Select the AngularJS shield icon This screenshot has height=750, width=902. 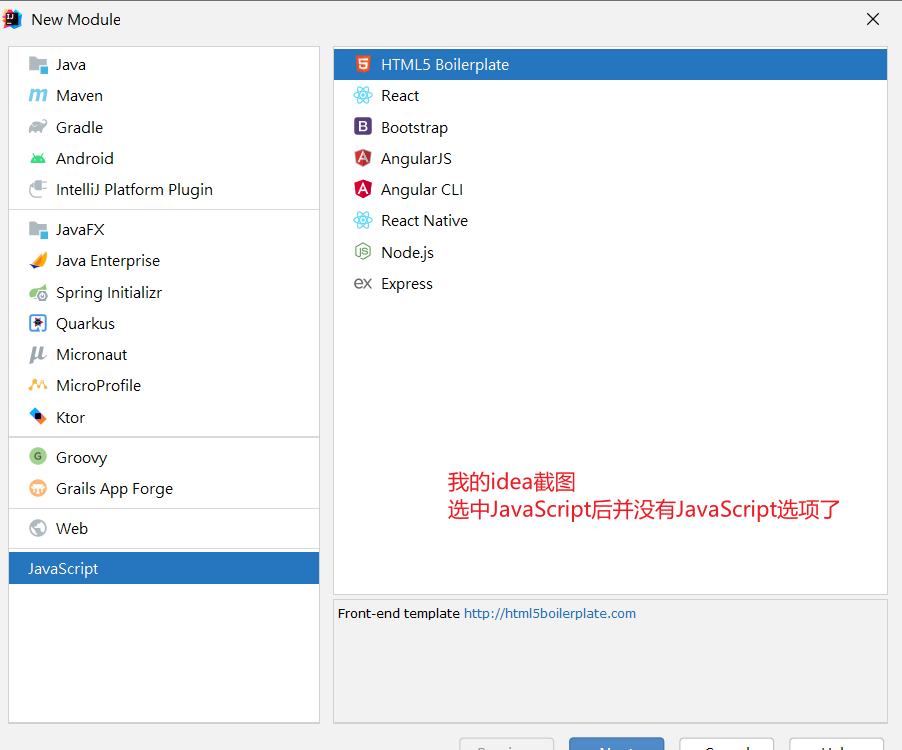pyautogui.click(x=363, y=158)
